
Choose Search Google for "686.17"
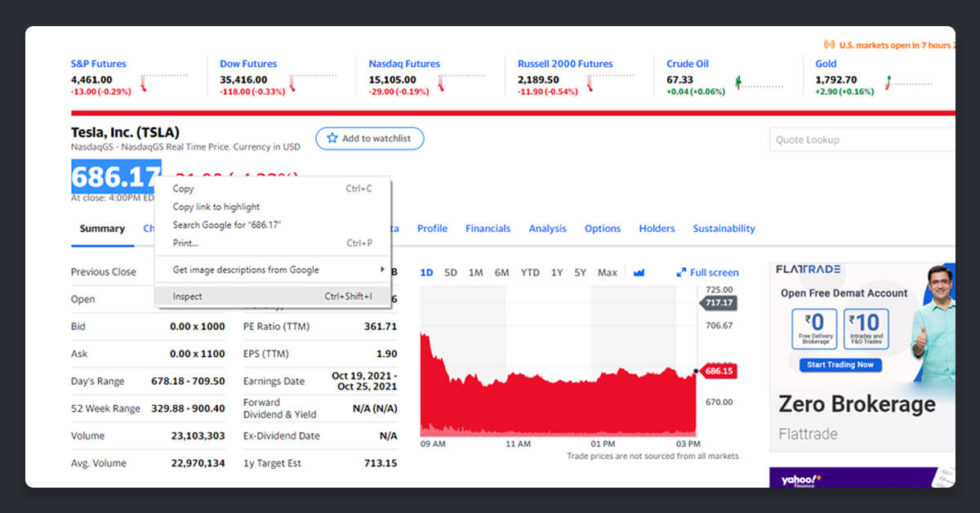click(272, 225)
